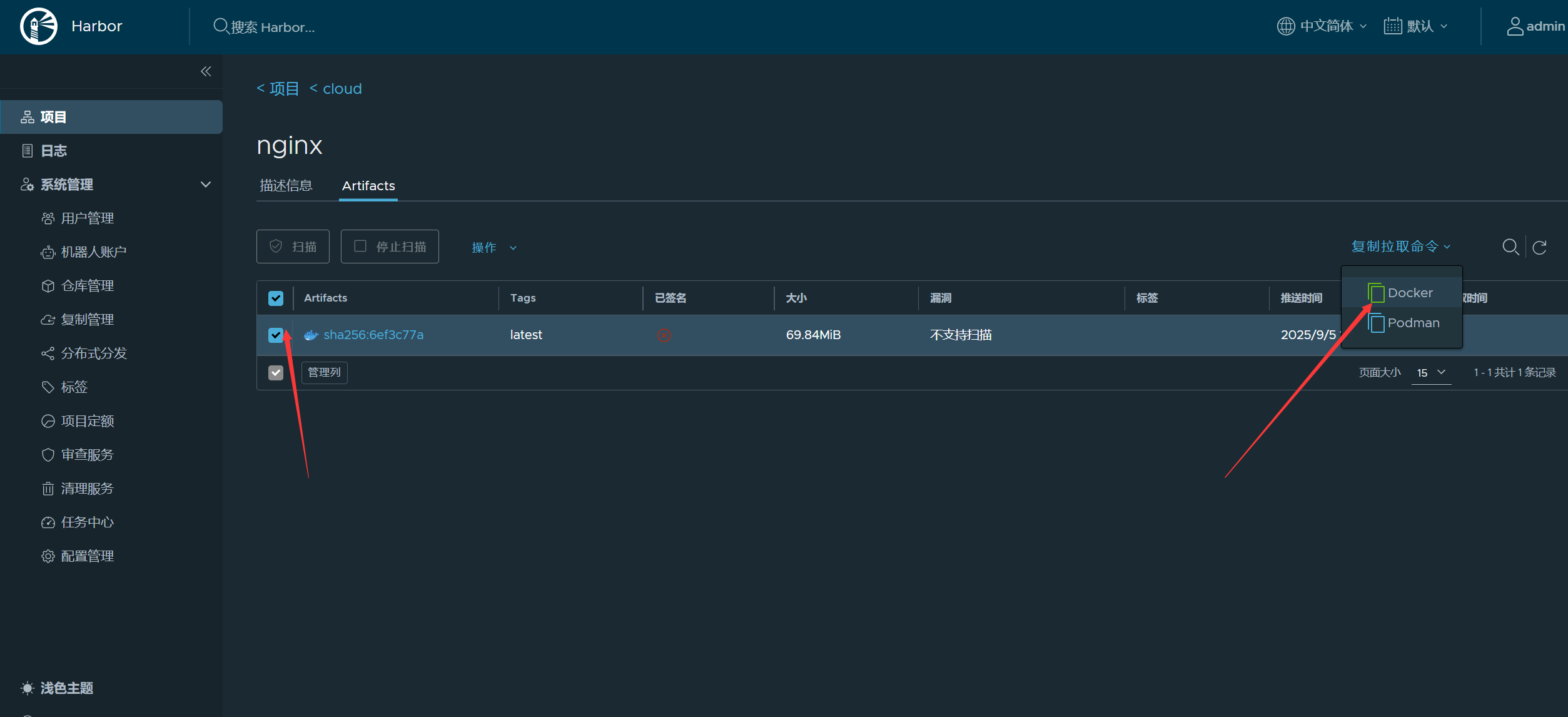Click the 停止扫描 button
Image resolution: width=1568 pixels, height=717 pixels.
point(390,247)
